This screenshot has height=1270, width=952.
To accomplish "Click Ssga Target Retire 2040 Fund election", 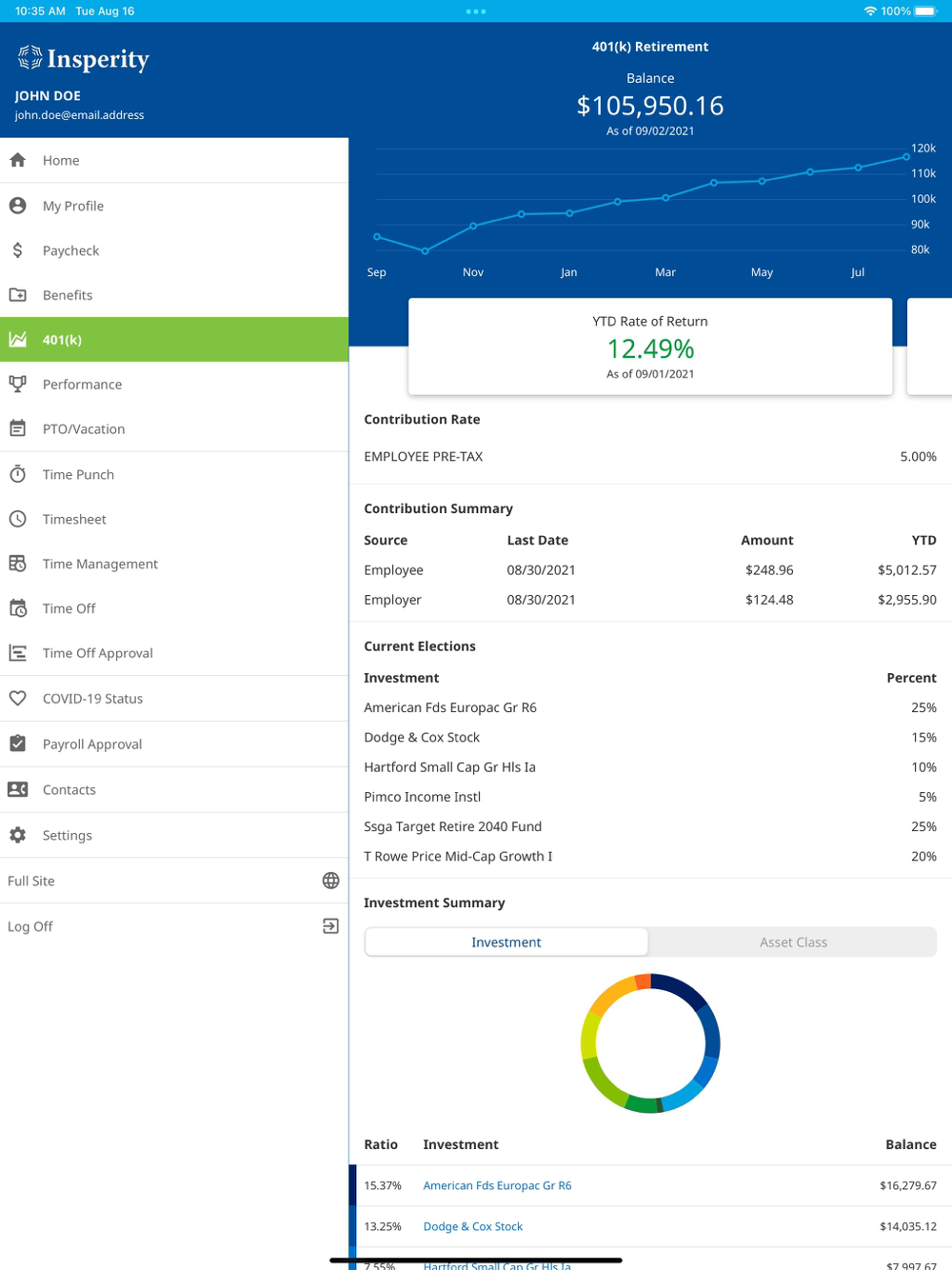I will (650, 826).
